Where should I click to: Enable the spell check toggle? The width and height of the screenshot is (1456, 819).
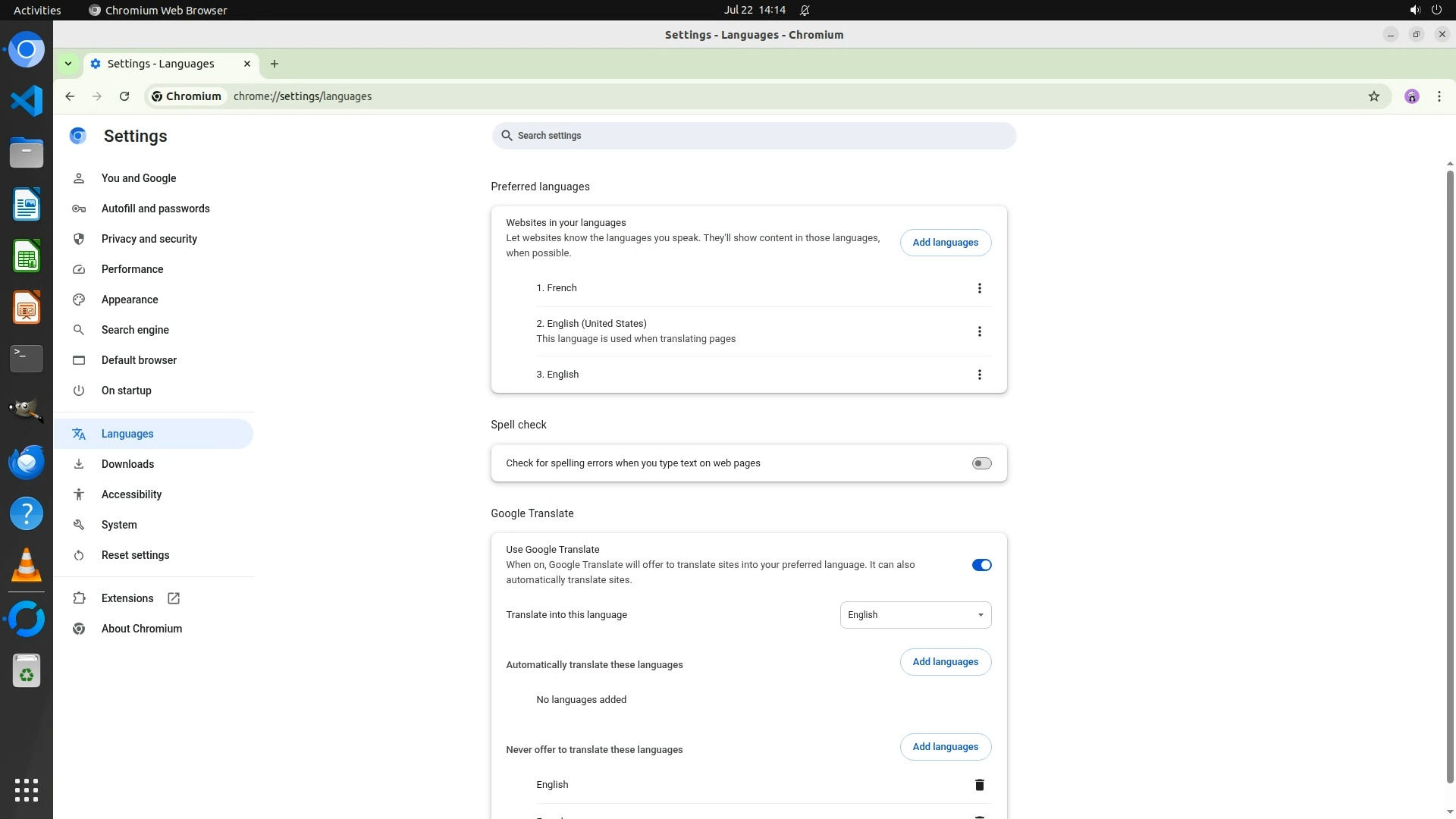(x=981, y=463)
